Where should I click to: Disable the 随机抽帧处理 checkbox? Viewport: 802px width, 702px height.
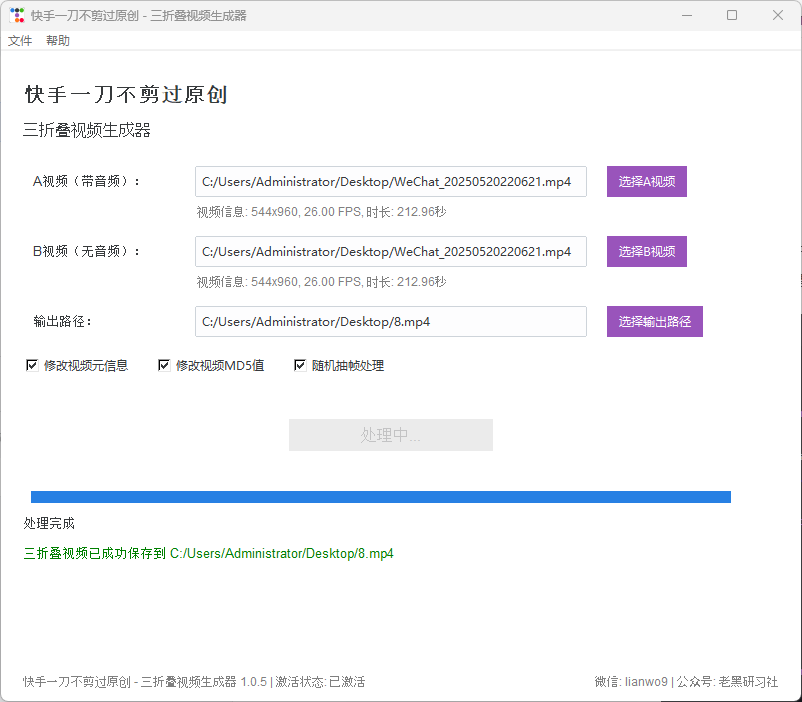(300, 366)
